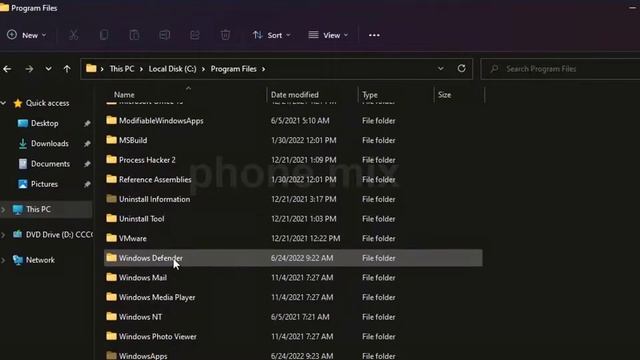
Task: Click the 6/24/2022 9:22 AM date cell
Action: (302, 258)
